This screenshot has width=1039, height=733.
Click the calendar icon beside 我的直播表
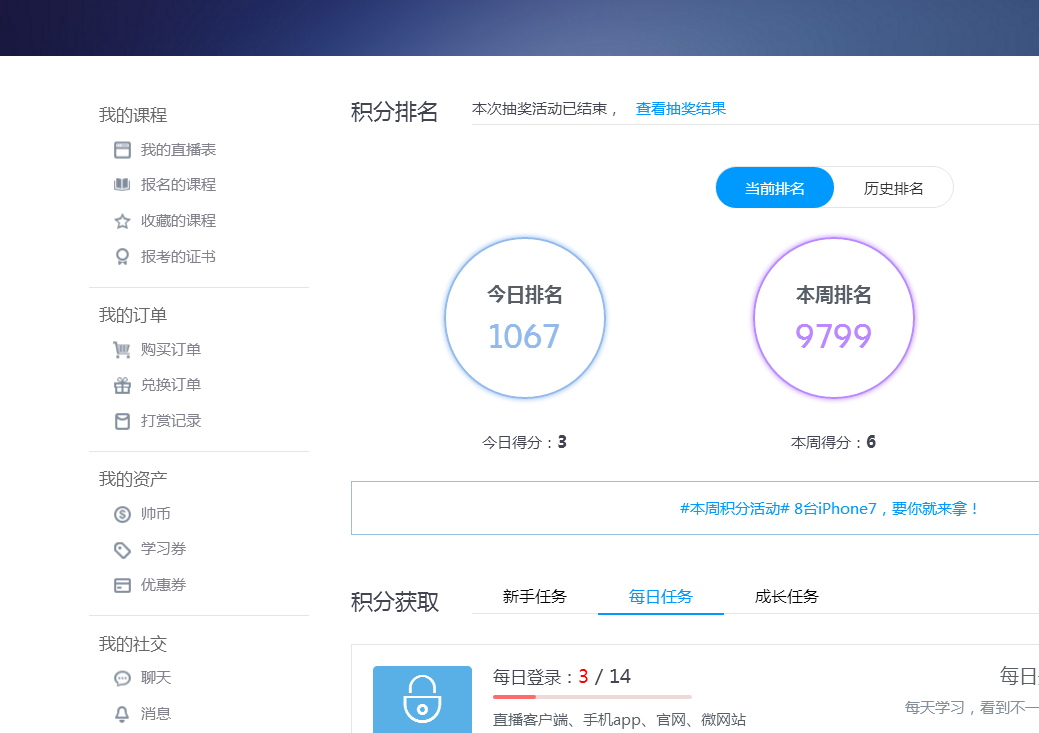point(122,150)
